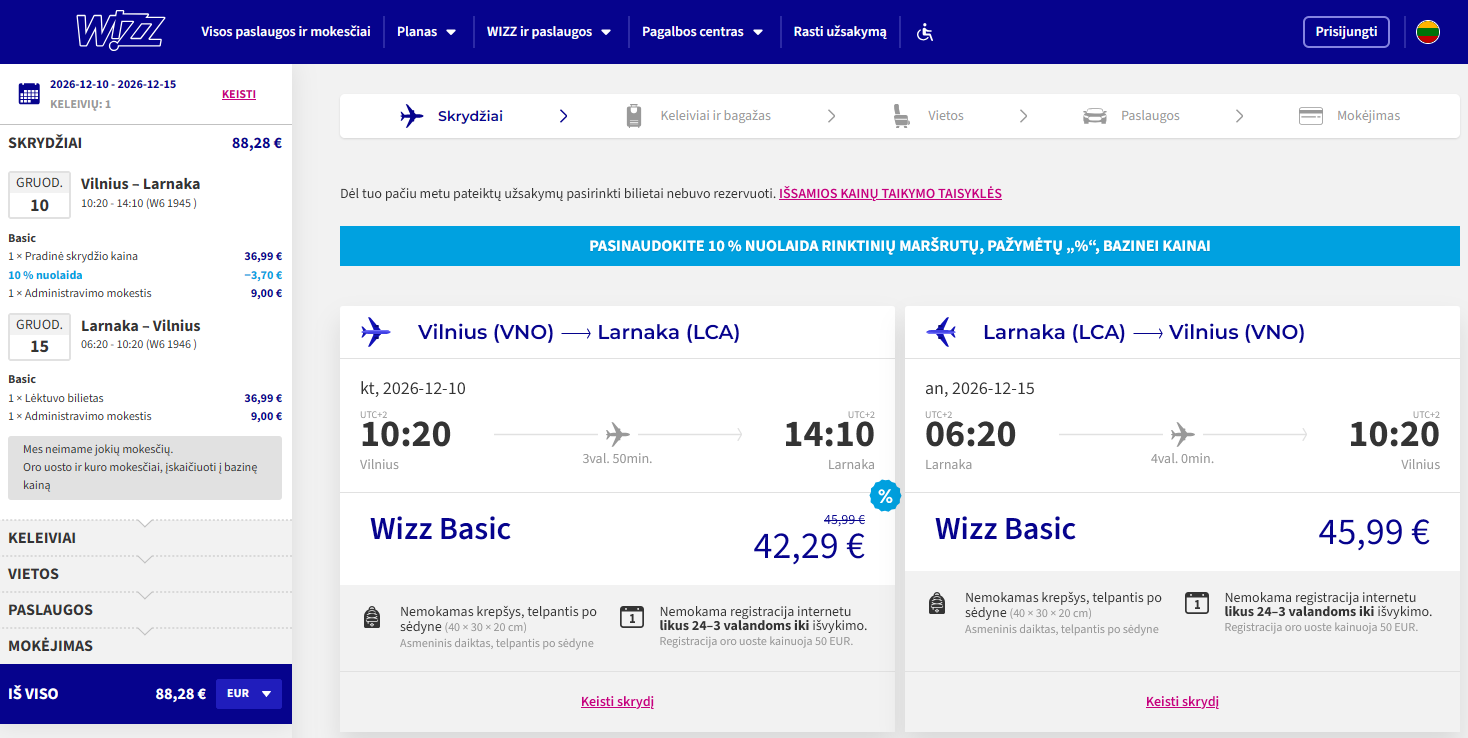Click the seat icon for Vietos step
This screenshot has width=1468, height=738.
pos(901,116)
